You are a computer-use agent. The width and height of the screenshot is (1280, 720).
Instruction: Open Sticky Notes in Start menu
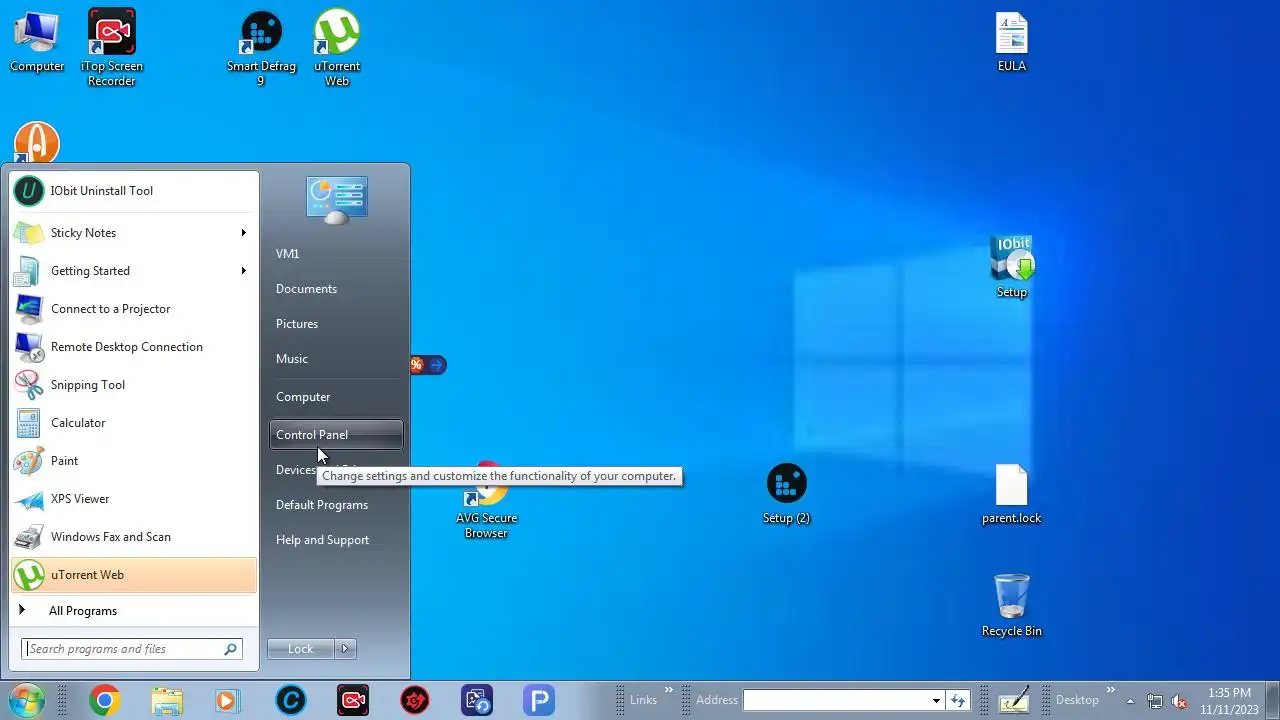click(x=134, y=233)
